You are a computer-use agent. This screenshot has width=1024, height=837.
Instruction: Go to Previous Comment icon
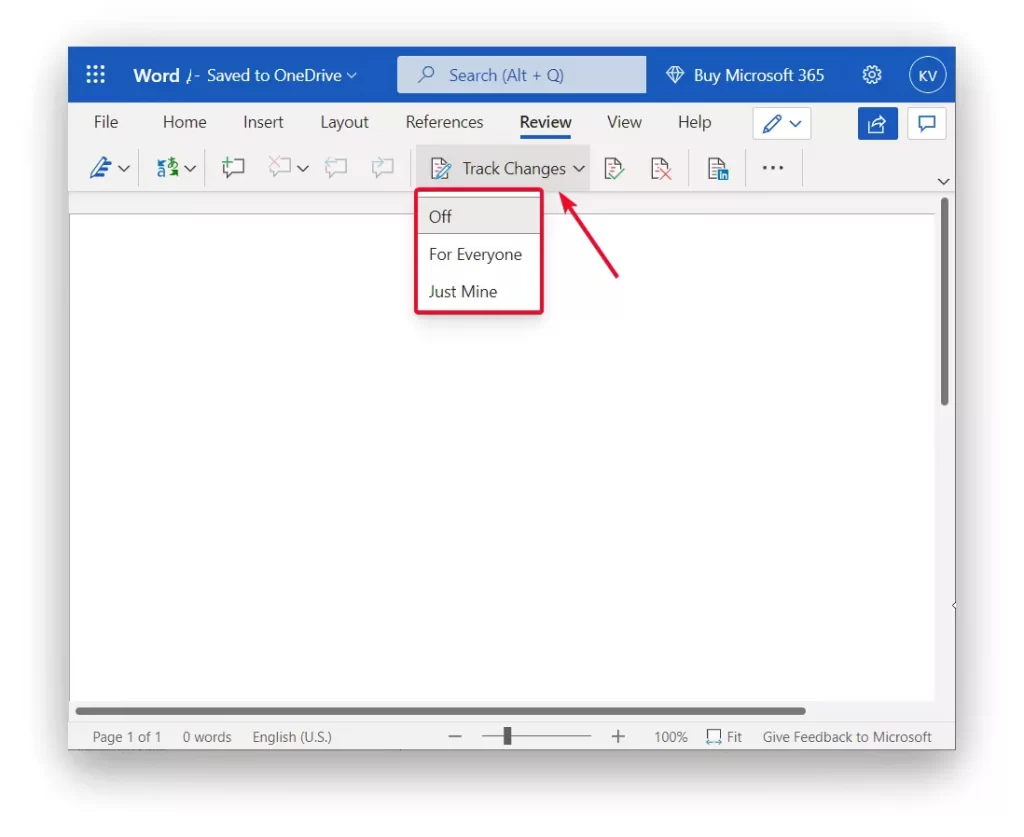point(336,168)
